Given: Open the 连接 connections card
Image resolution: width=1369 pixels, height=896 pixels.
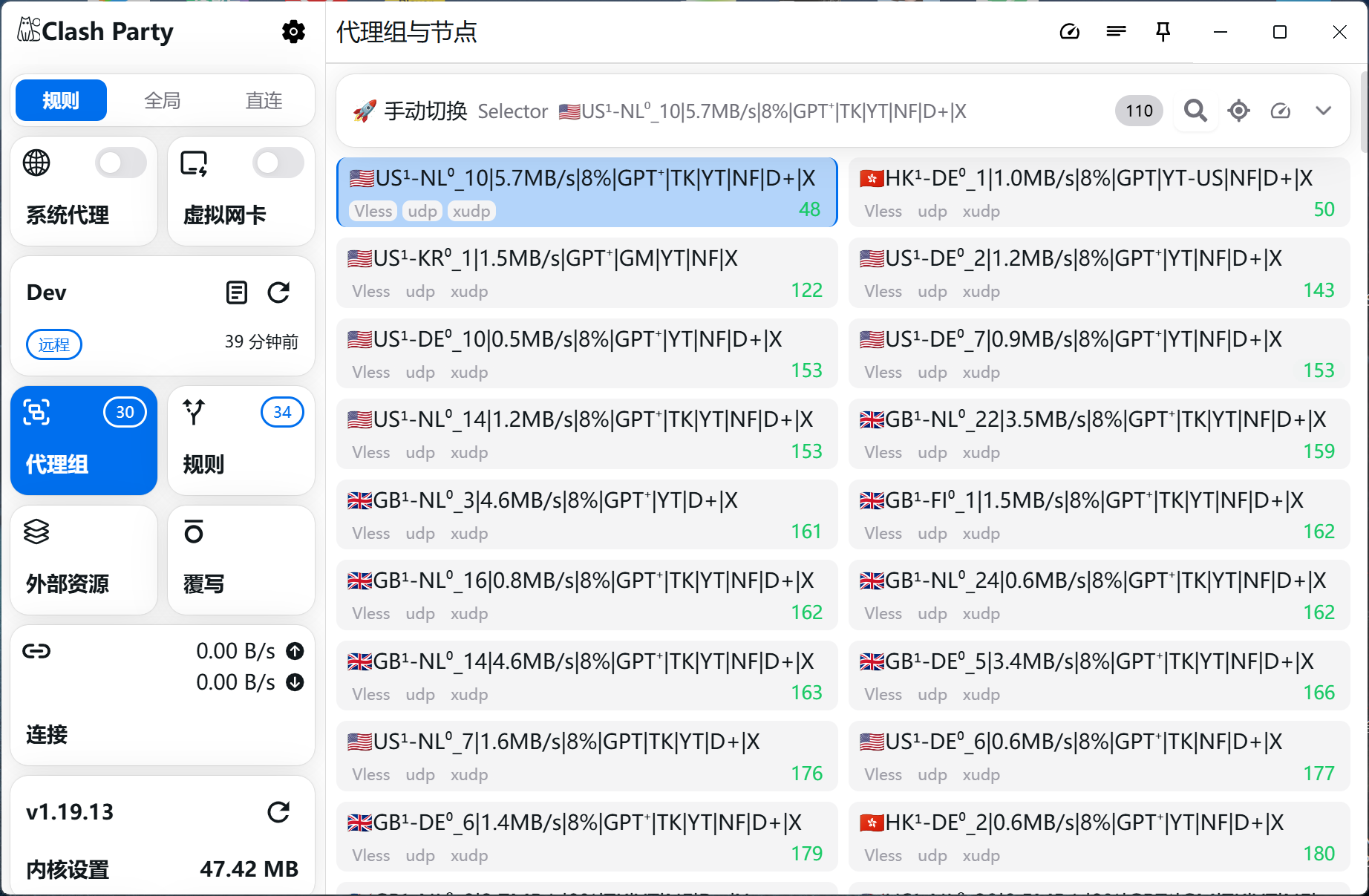Looking at the screenshot, I should [x=163, y=695].
